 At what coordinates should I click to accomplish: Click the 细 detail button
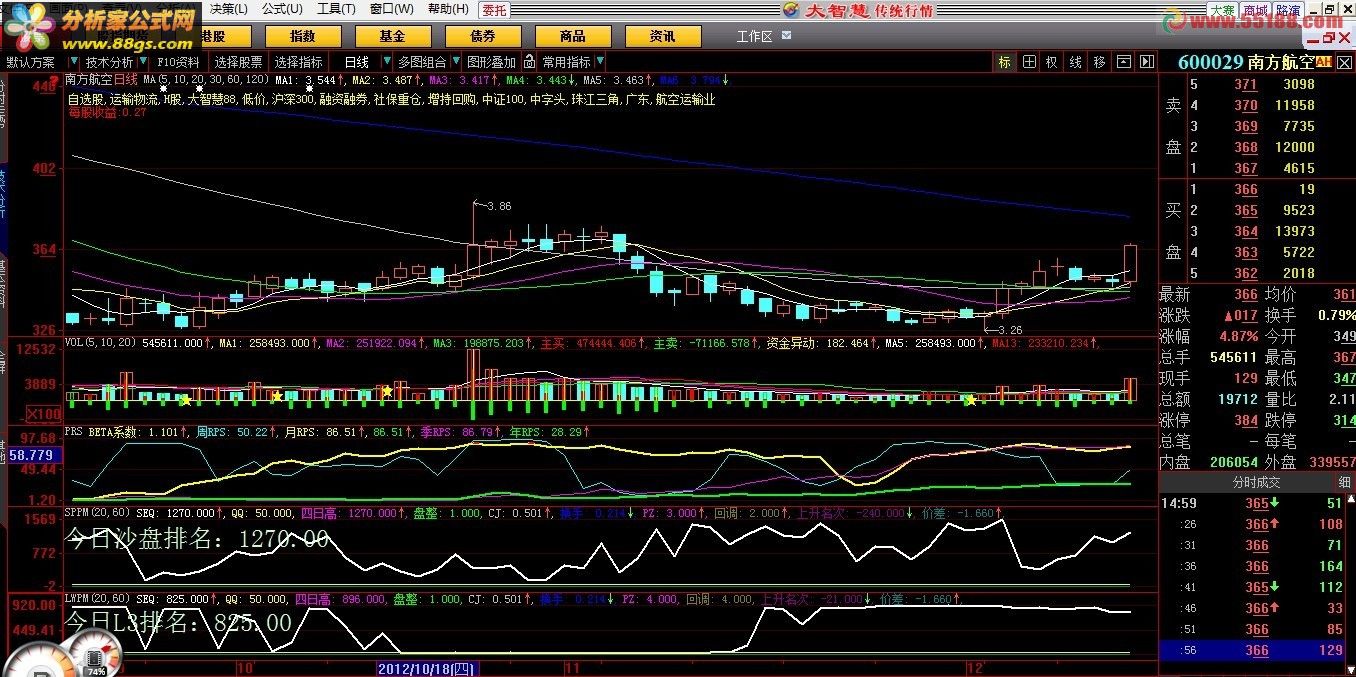pyautogui.click(x=1344, y=482)
